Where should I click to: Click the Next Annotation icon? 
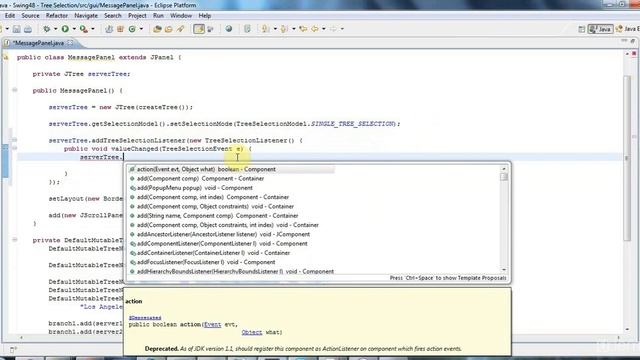[x=266, y=29]
